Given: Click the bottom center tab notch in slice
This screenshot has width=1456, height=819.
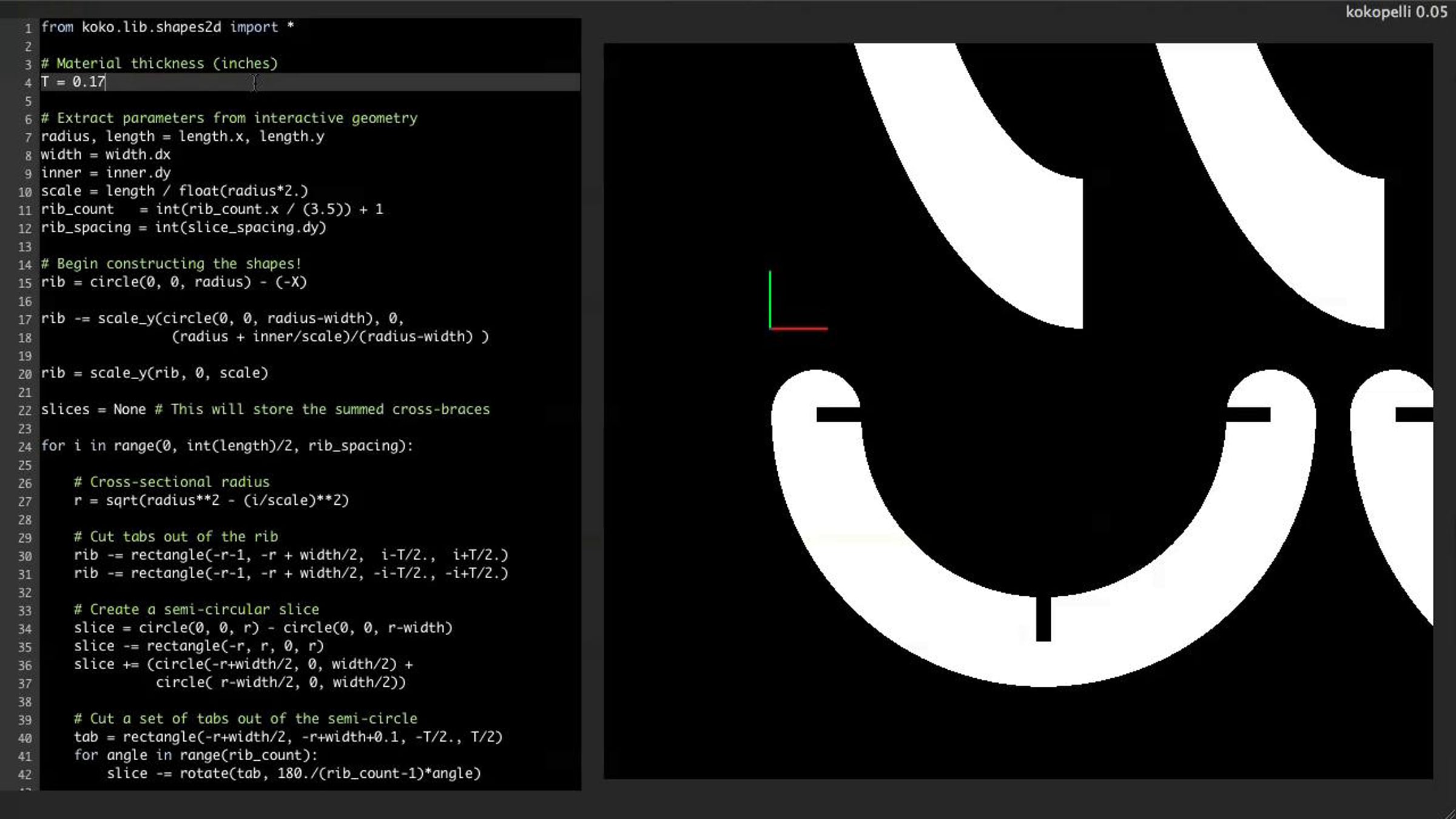Looking at the screenshot, I should [x=1043, y=619].
